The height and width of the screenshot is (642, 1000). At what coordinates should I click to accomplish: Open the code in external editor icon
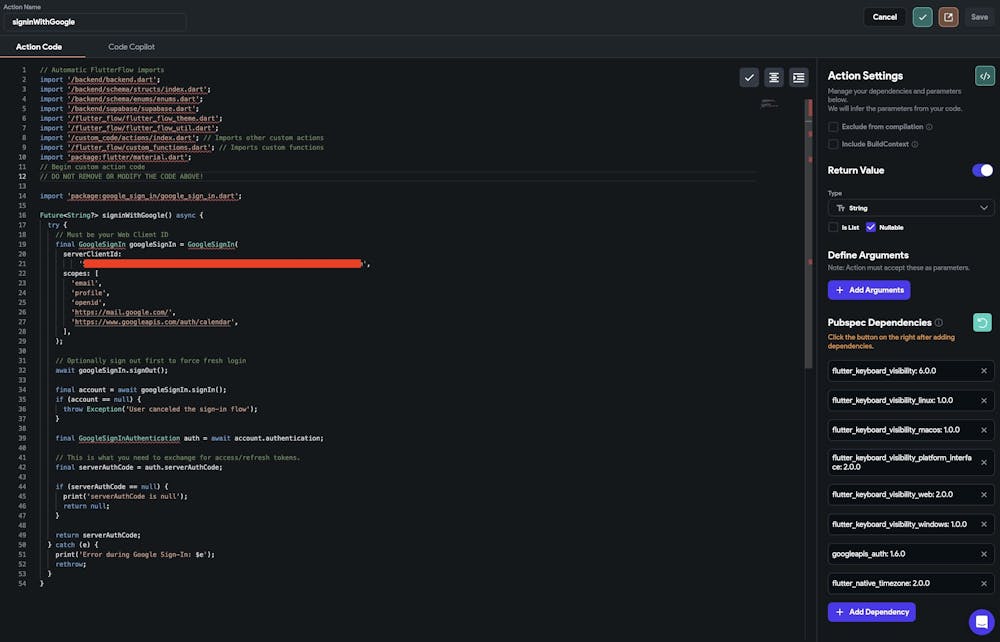[x=948, y=17]
